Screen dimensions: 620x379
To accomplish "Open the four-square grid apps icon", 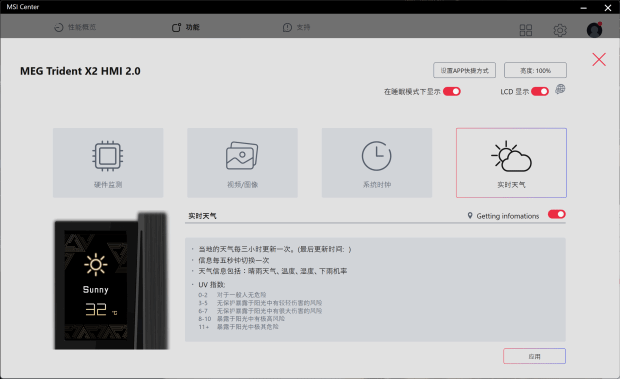I will tap(525, 30).
